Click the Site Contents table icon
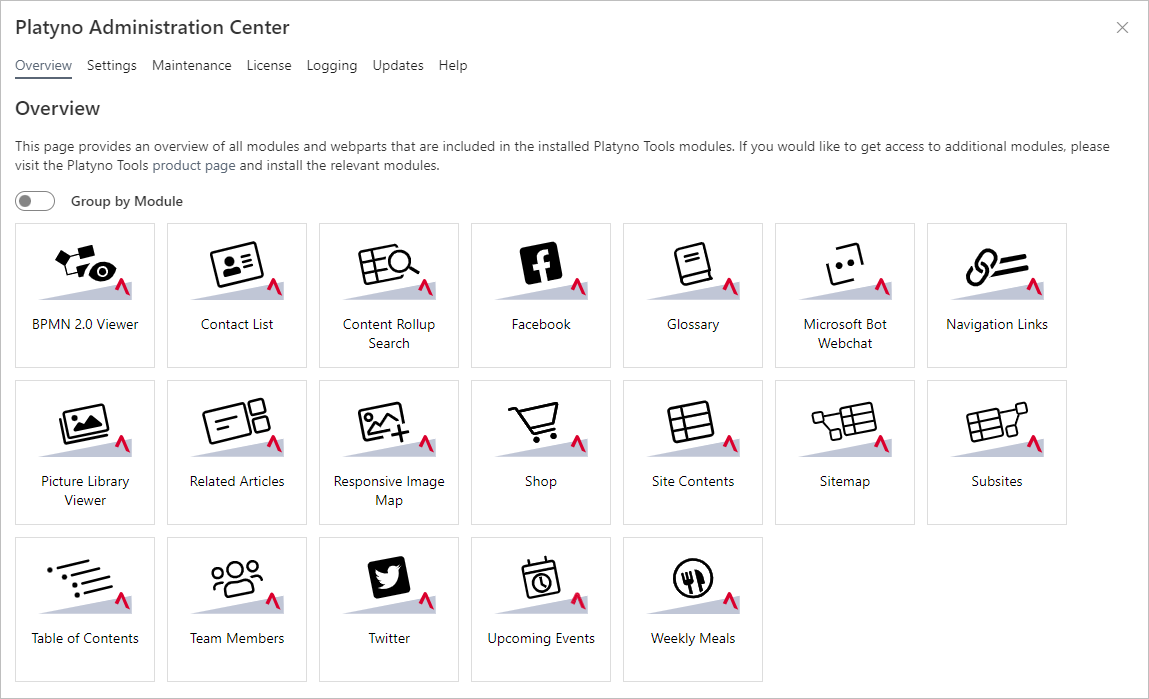The image size is (1149, 699). pyautogui.click(x=693, y=429)
